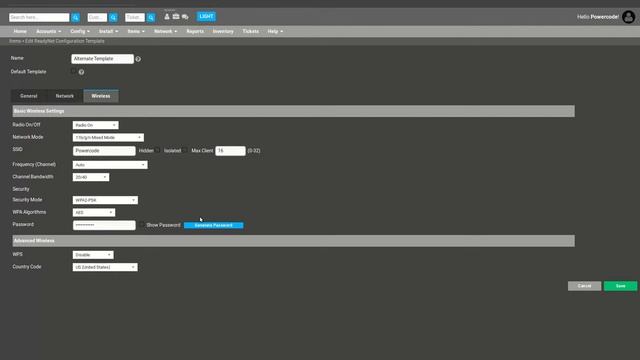
Task: Click the Items breadcrumb link
Action: click(15, 41)
